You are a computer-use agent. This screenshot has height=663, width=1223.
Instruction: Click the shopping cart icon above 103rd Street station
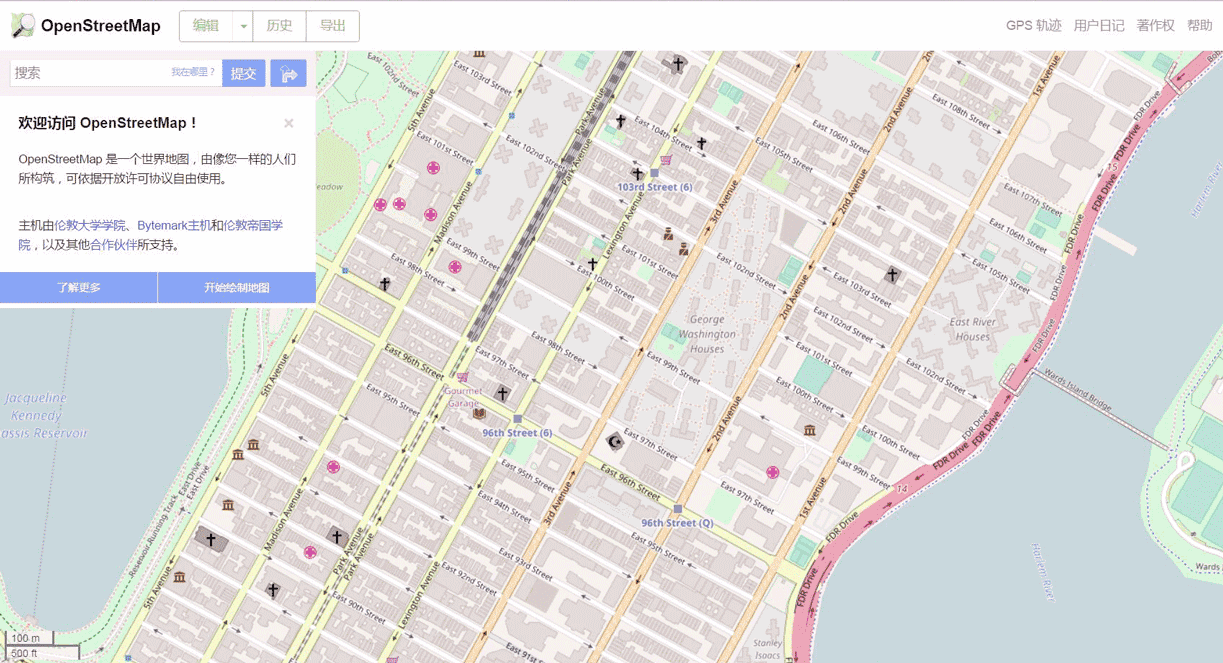point(666,159)
